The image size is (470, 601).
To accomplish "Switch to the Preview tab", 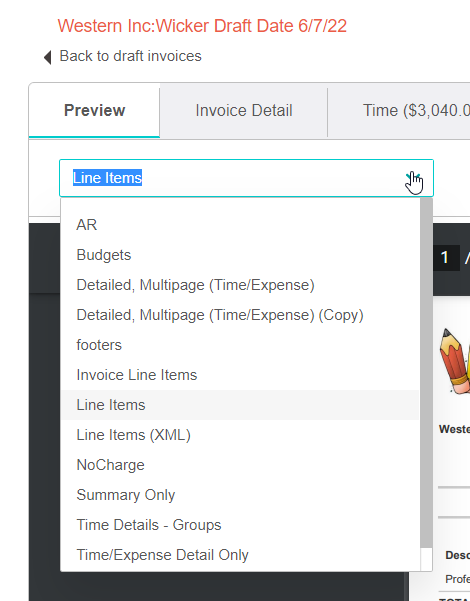I will coord(94,110).
